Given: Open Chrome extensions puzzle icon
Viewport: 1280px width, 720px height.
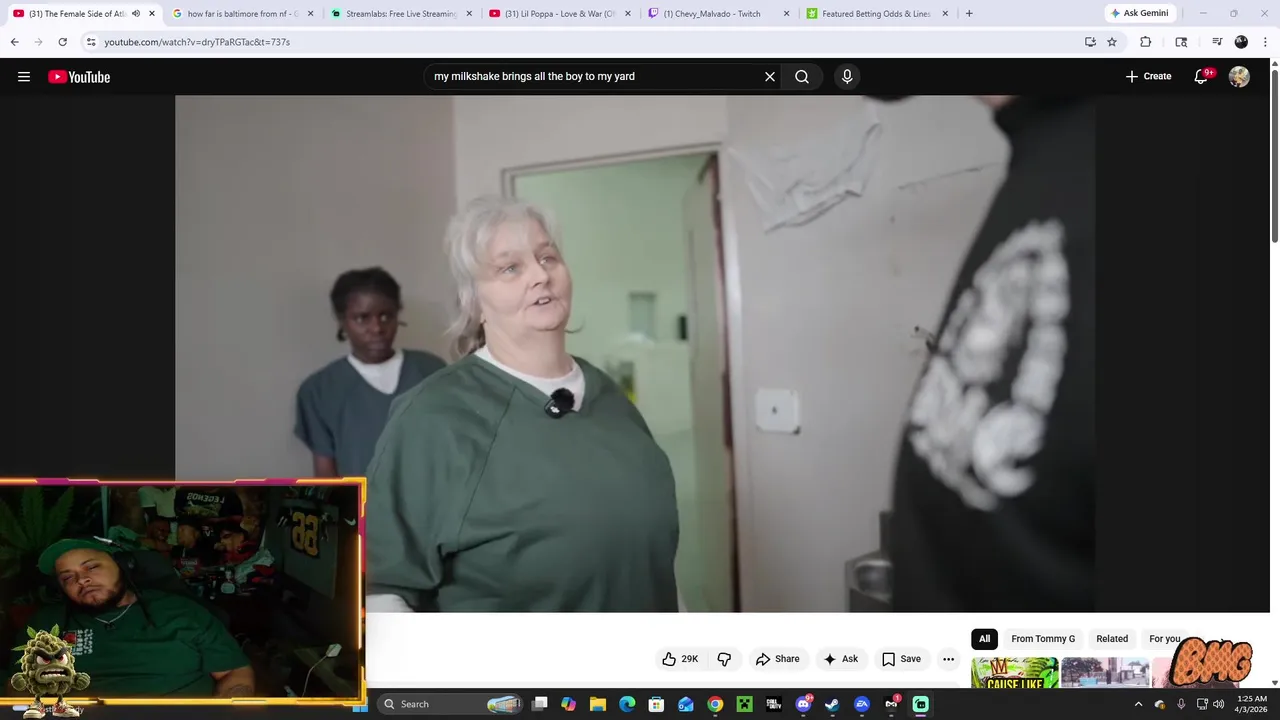Looking at the screenshot, I should [1146, 42].
